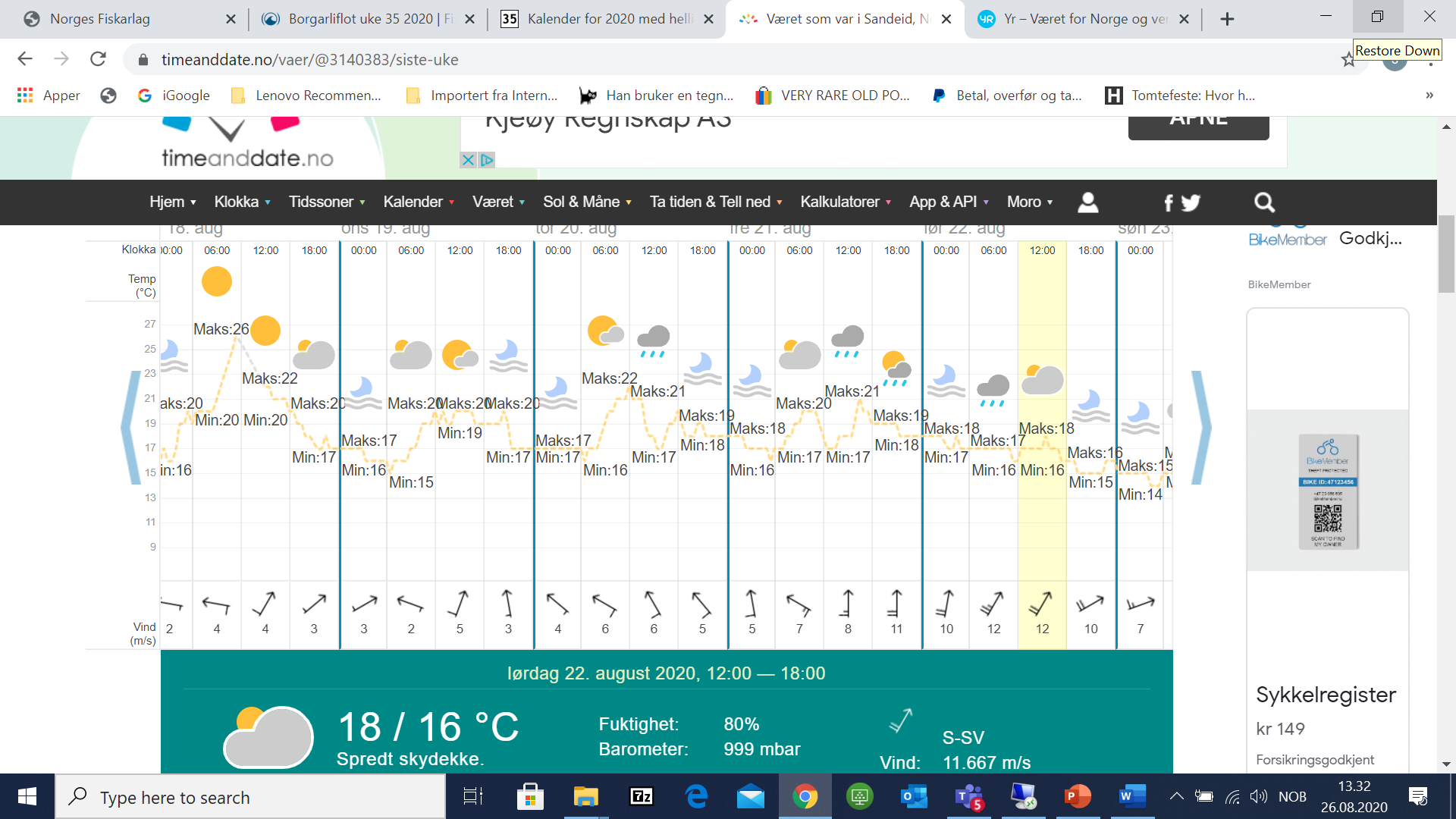This screenshot has height=819, width=1456.
Task: Open the Tomtefeste: Hvor h... bookmark
Action: (x=1181, y=96)
